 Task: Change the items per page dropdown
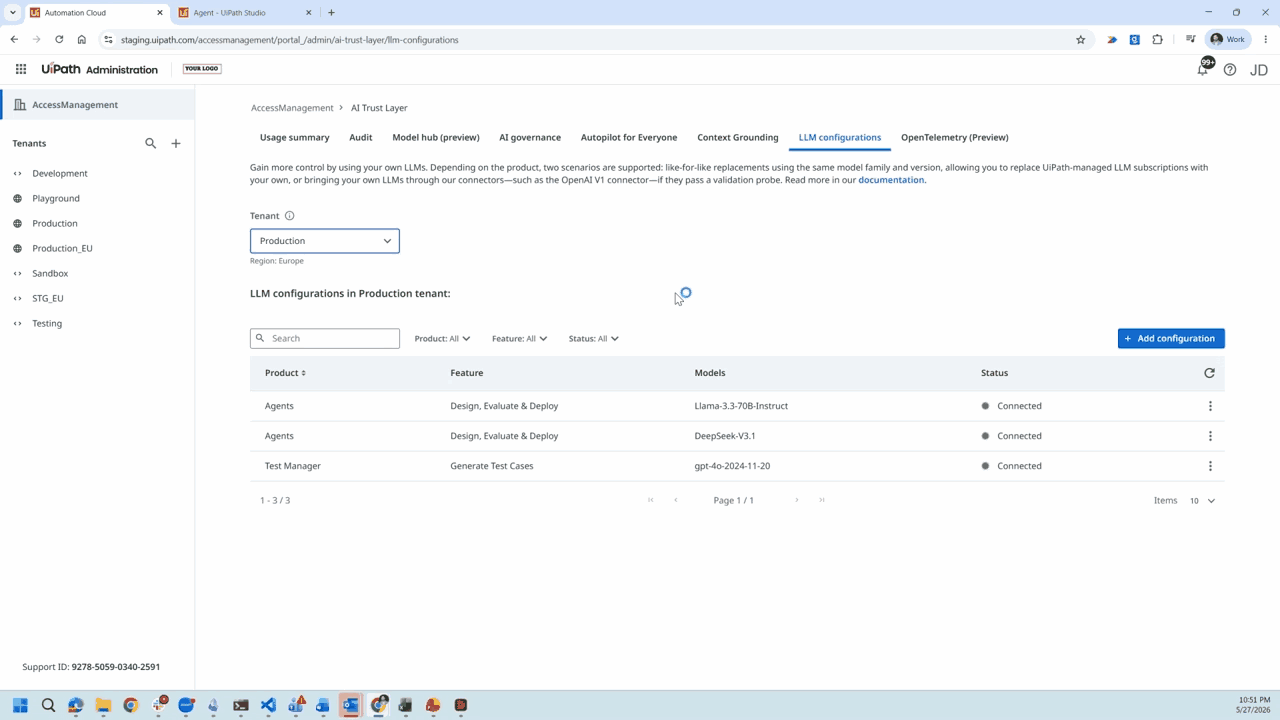click(x=1202, y=500)
